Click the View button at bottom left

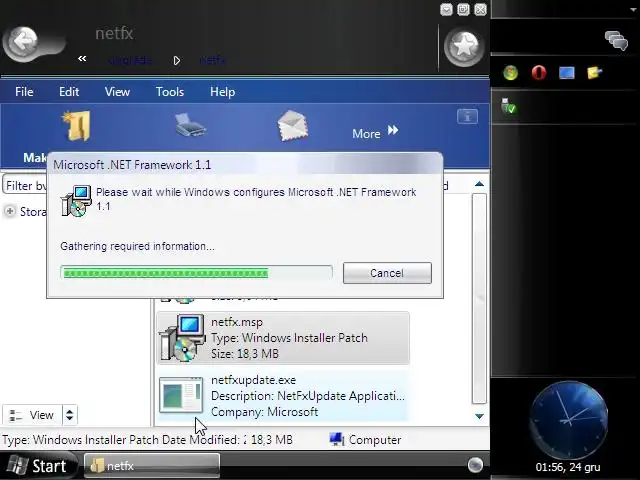coord(32,415)
